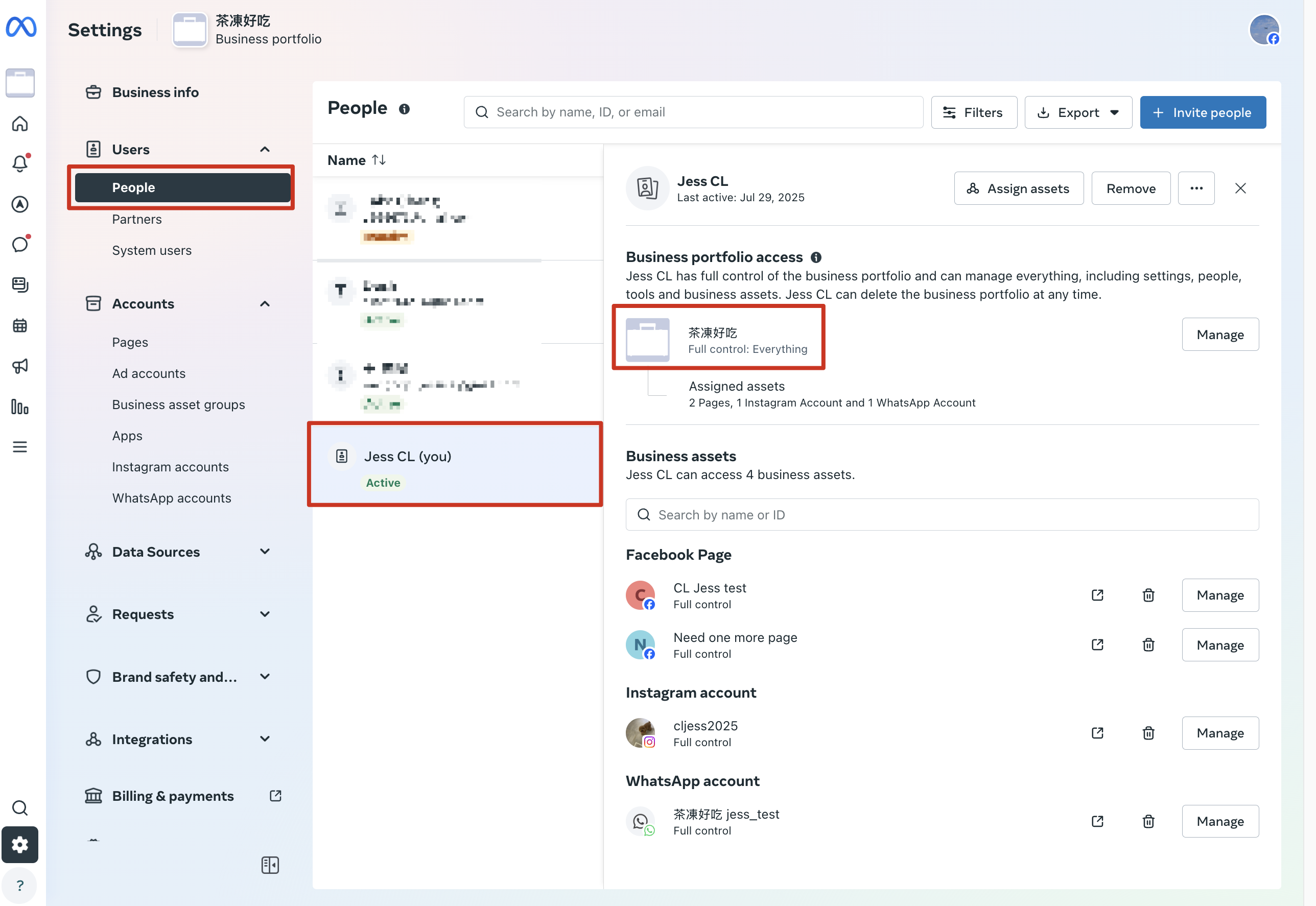The image size is (1316, 906).
Task: Focus the people search field
Action: coord(693,112)
